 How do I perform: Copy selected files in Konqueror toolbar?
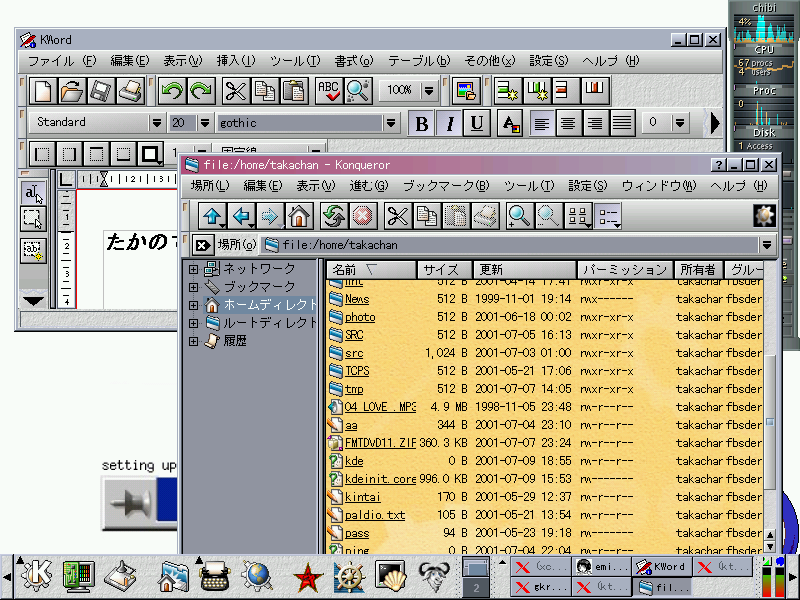tap(427, 216)
